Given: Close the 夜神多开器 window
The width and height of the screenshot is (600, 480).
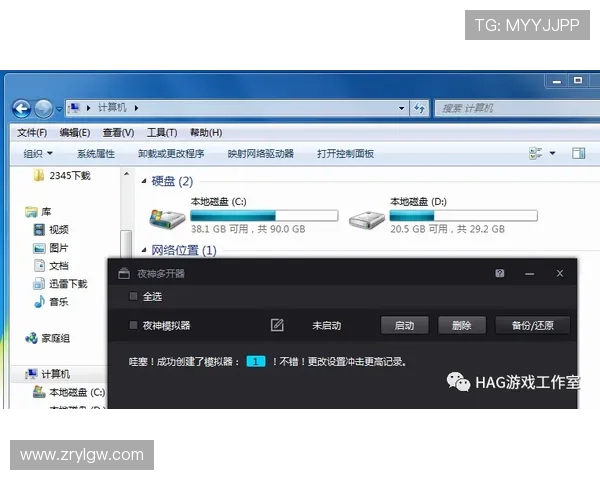Looking at the screenshot, I should [x=560, y=273].
